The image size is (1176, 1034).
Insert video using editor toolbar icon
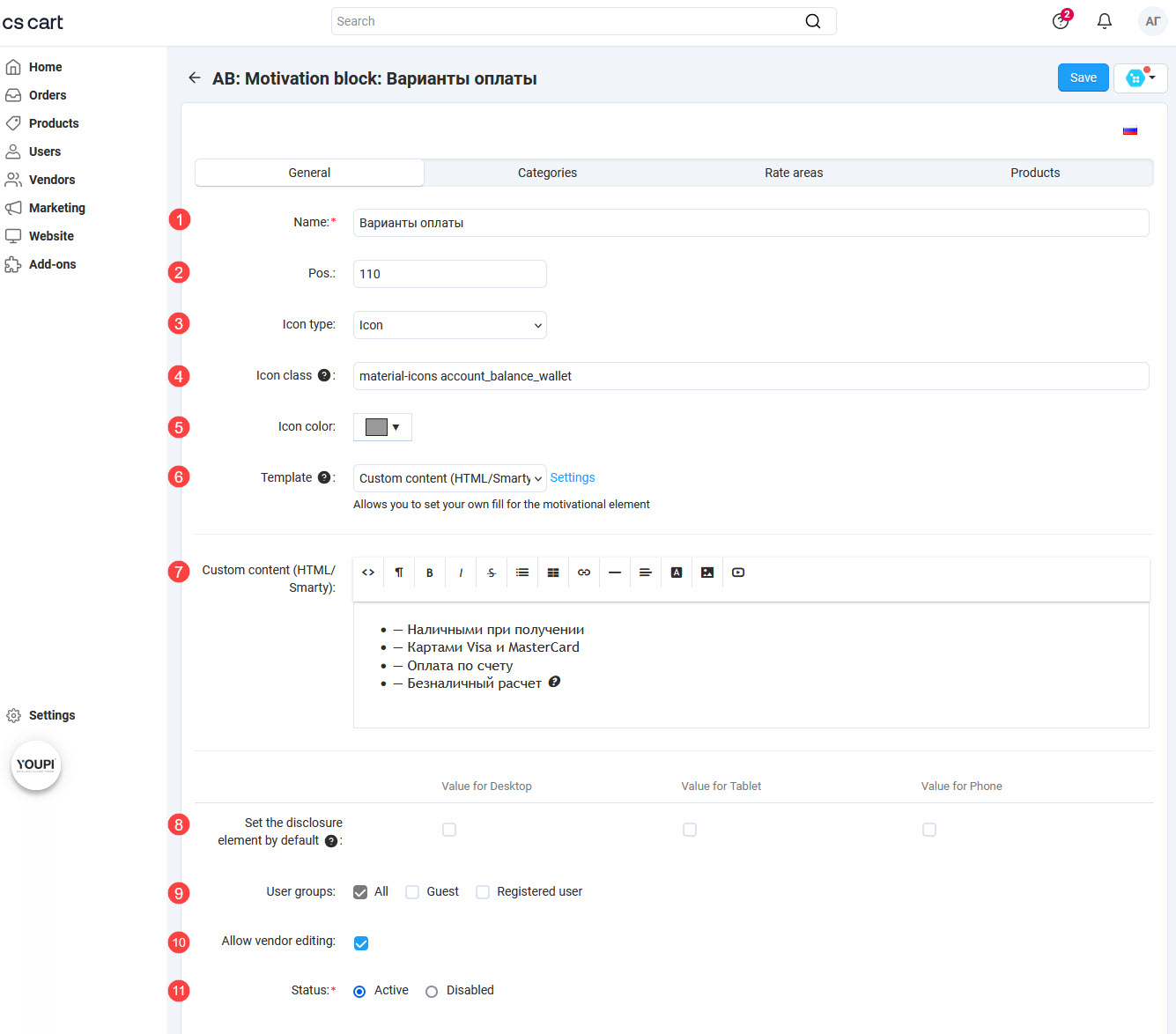click(738, 572)
